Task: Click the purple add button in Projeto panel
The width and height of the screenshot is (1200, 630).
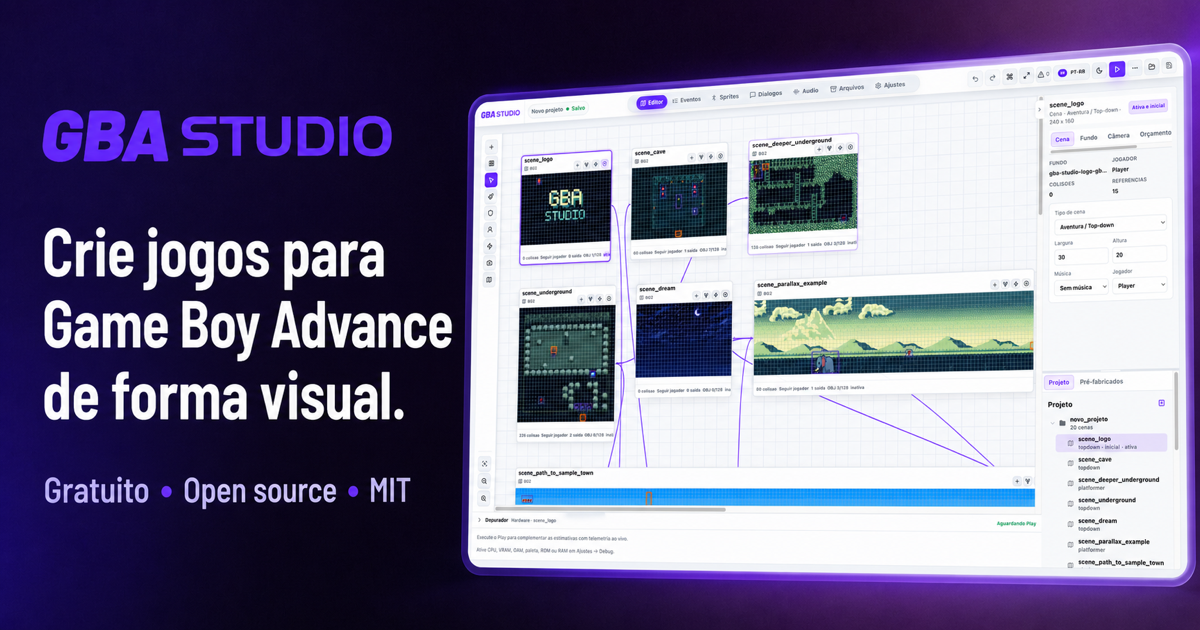Action: pos(1162,403)
